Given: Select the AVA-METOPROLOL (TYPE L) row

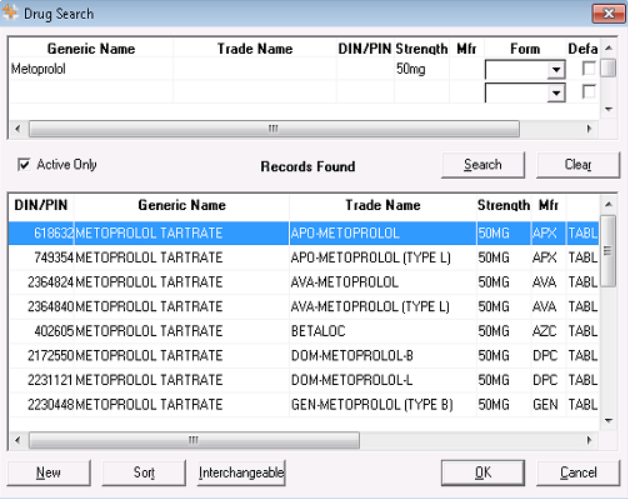Looking at the screenshot, I should (x=304, y=306).
